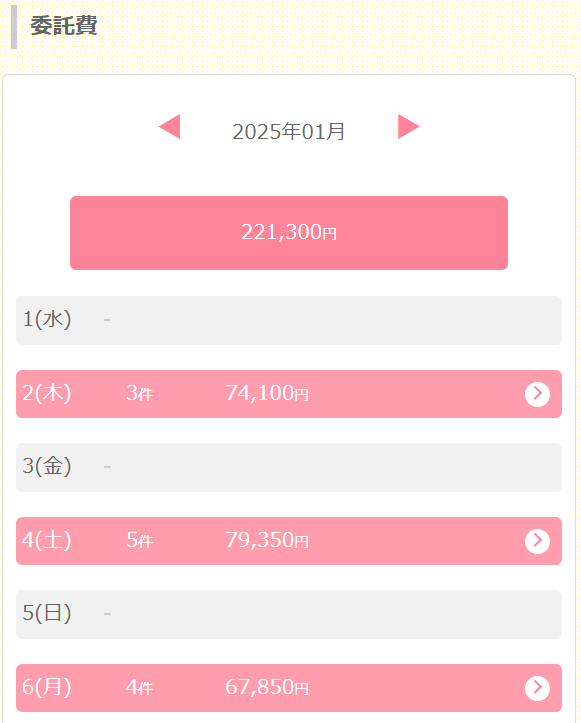Click the 67,850円 amount
Screen dimensions: 581x723
[x=267, y=687]
